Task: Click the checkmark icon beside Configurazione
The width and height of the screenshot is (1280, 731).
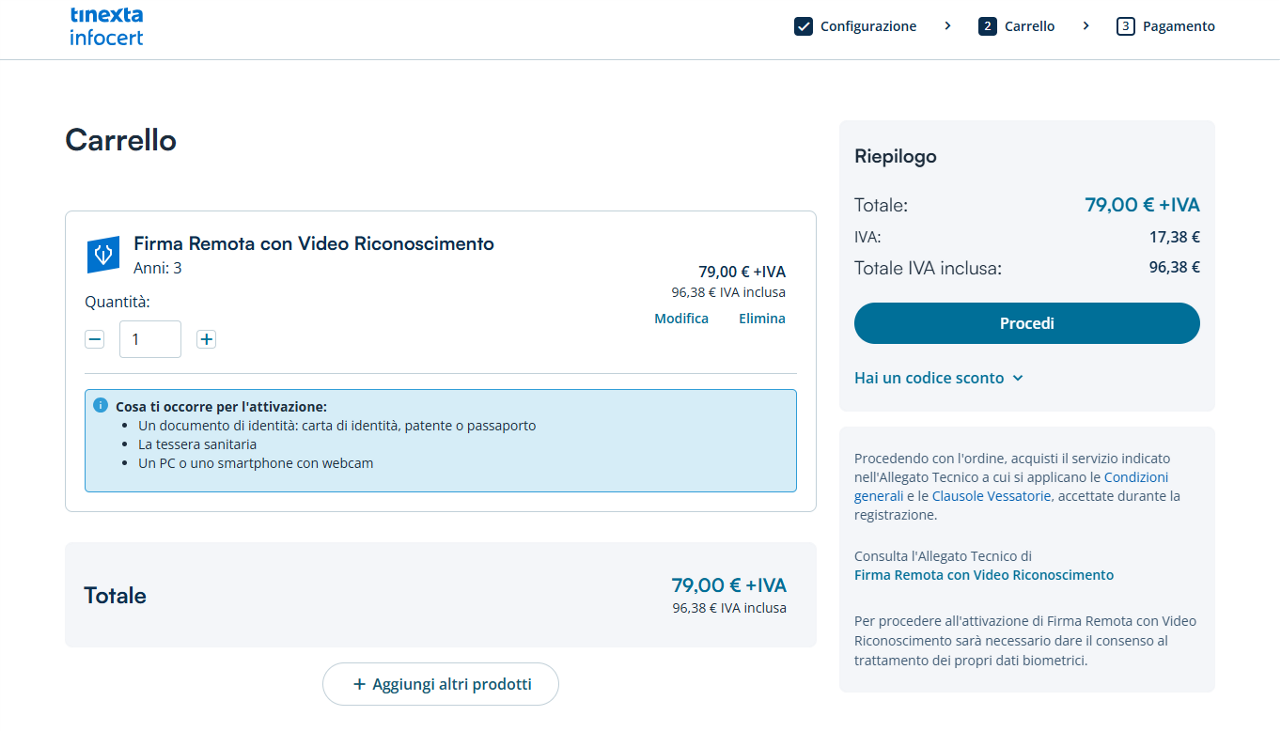Action: point(803,26)
